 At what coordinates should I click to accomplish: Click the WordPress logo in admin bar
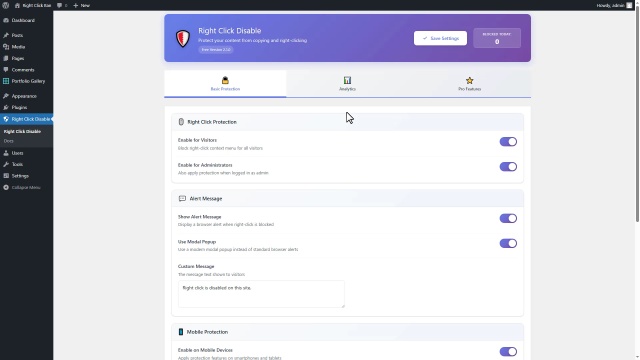(5, 5)
